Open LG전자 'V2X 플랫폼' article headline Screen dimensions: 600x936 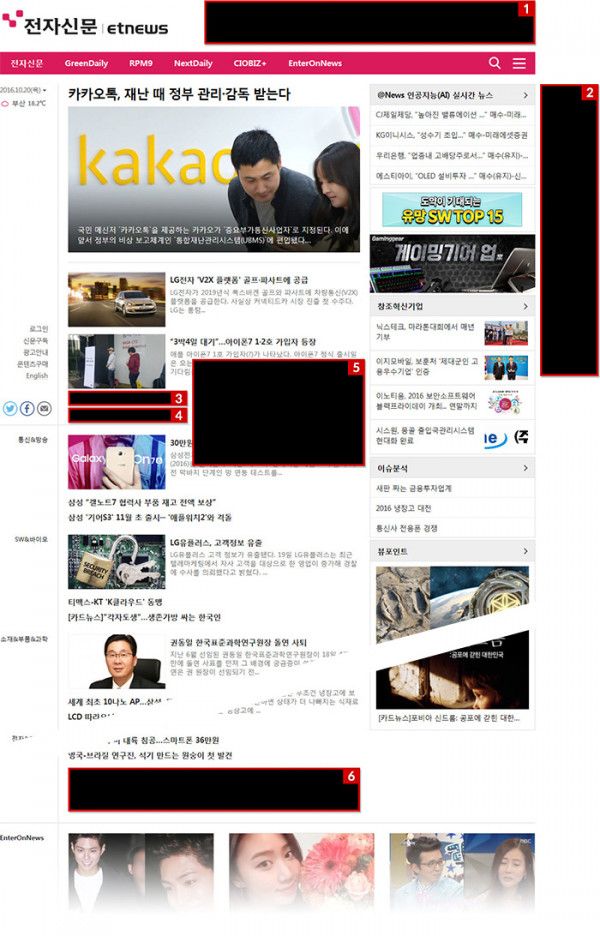(239, 279)
